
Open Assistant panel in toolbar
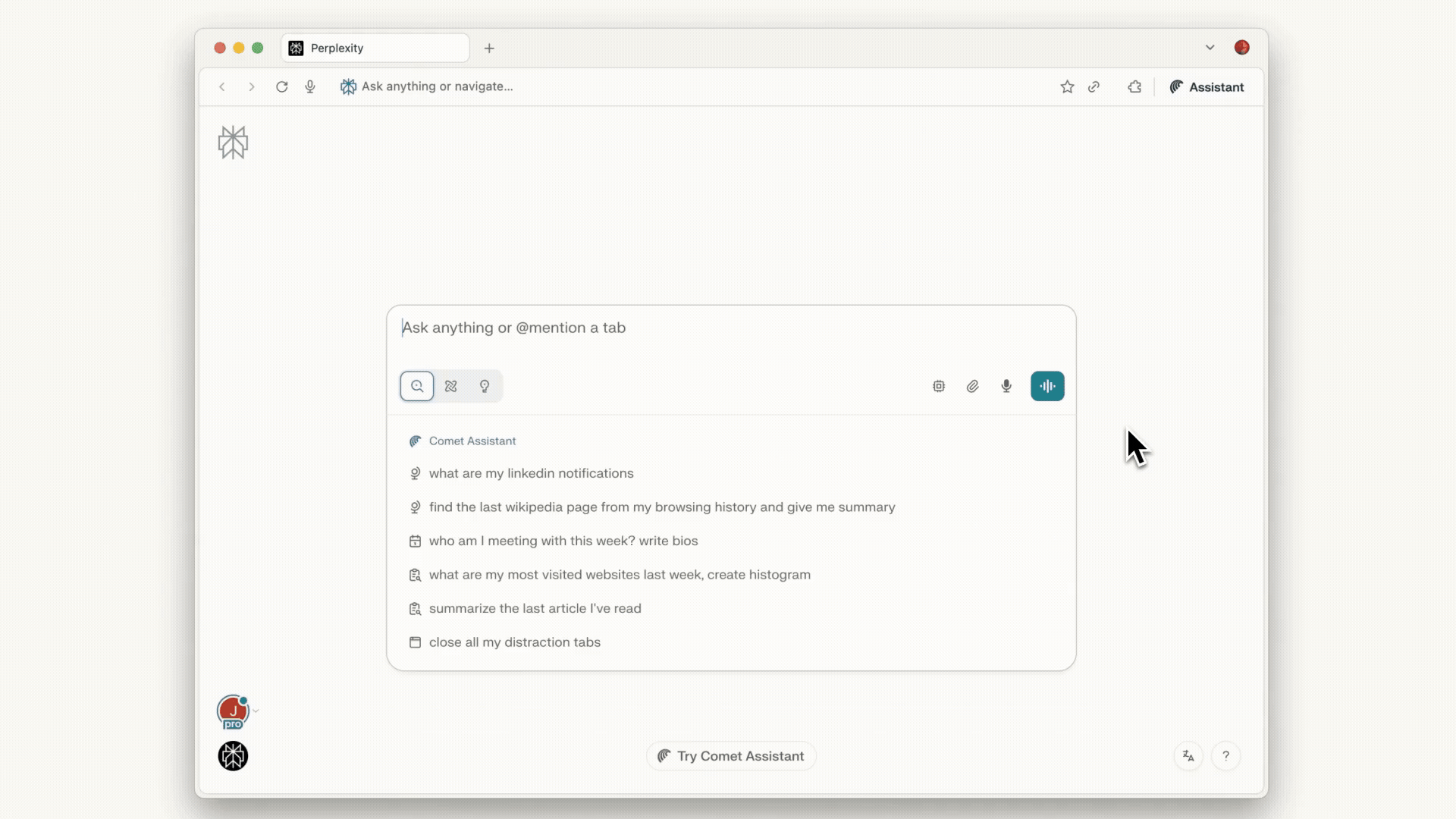pyautogui.click(x=1207, y=86)
